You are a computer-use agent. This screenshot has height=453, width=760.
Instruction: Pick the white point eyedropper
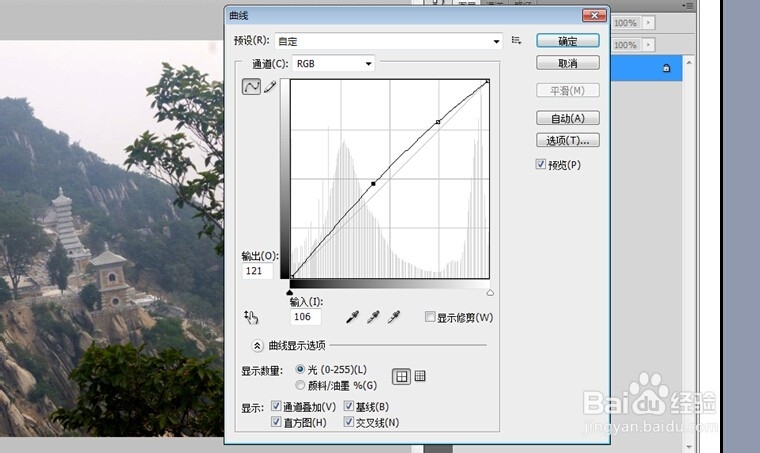[x=394, y=317]
